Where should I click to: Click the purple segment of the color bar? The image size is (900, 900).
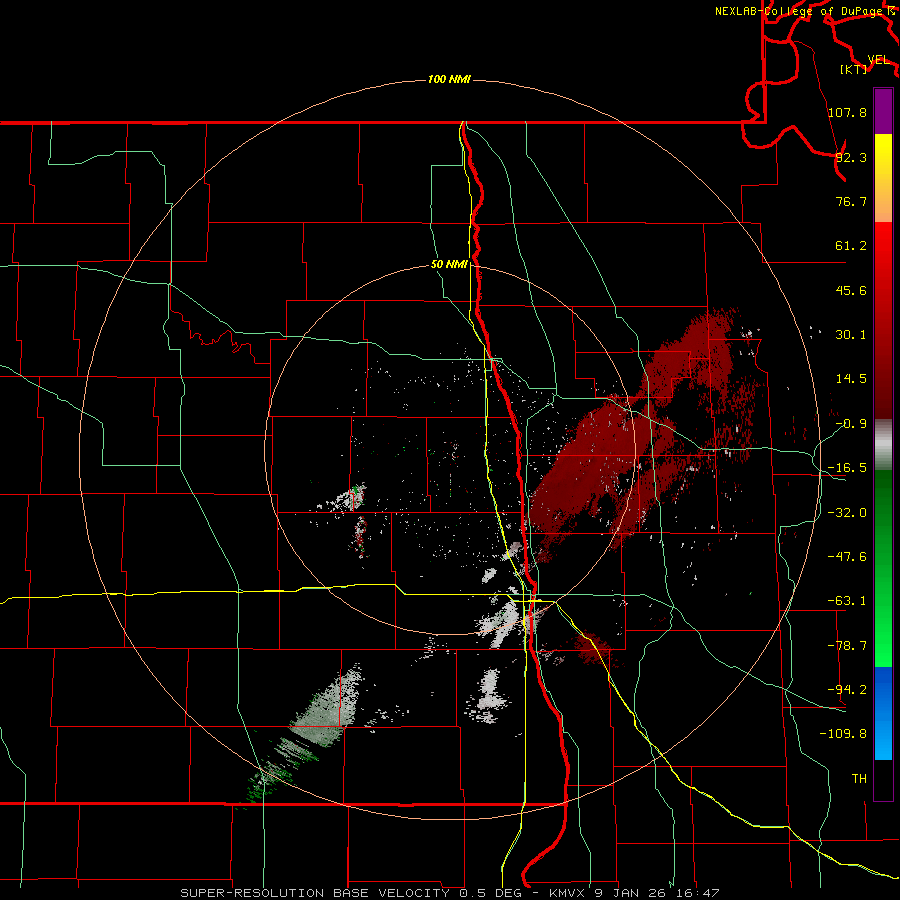[x=883, y=111]
